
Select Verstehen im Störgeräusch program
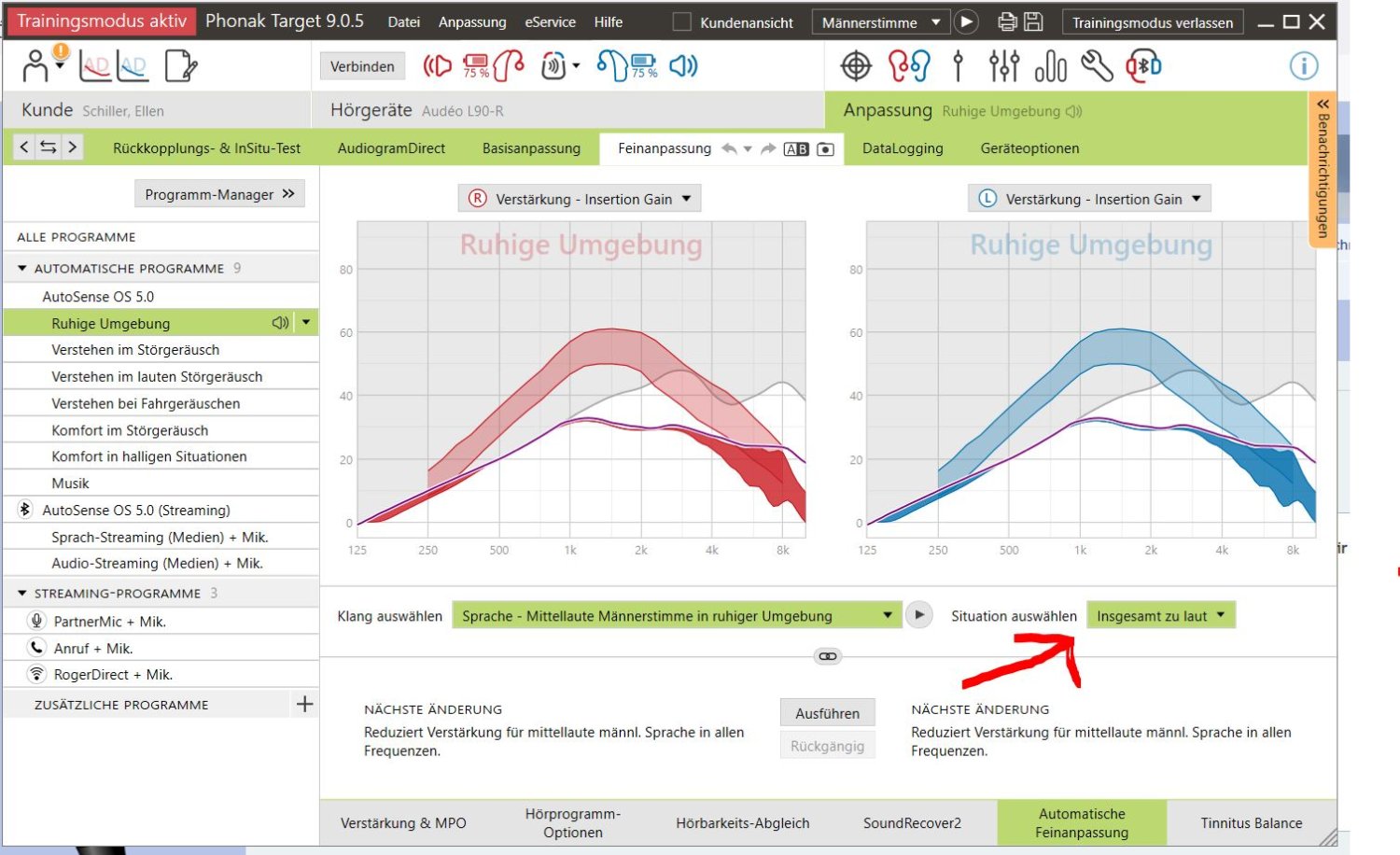(135, 350)
